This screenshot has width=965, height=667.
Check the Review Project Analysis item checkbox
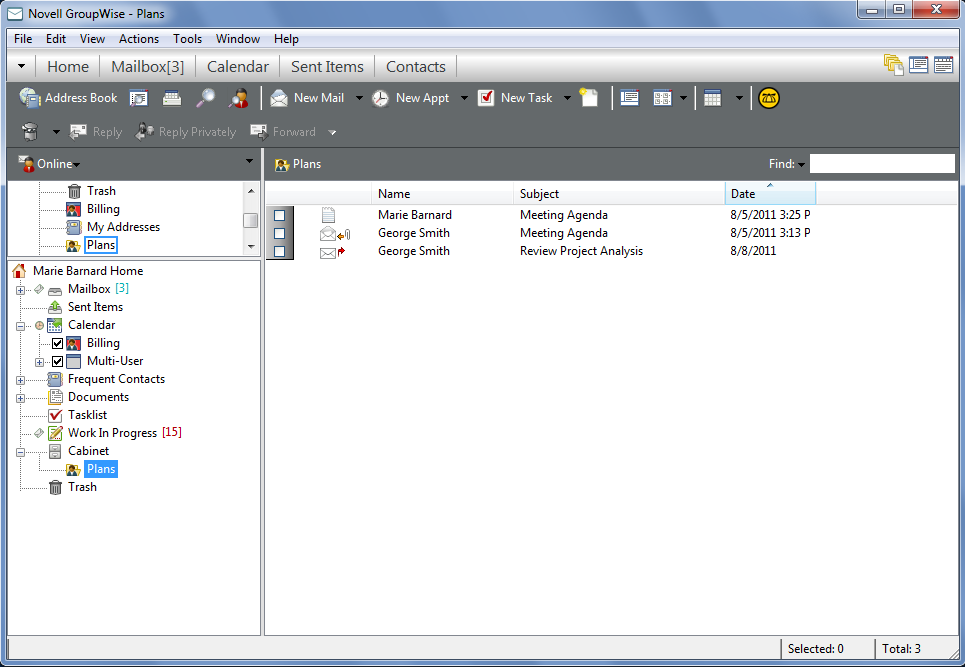point(279,251)
